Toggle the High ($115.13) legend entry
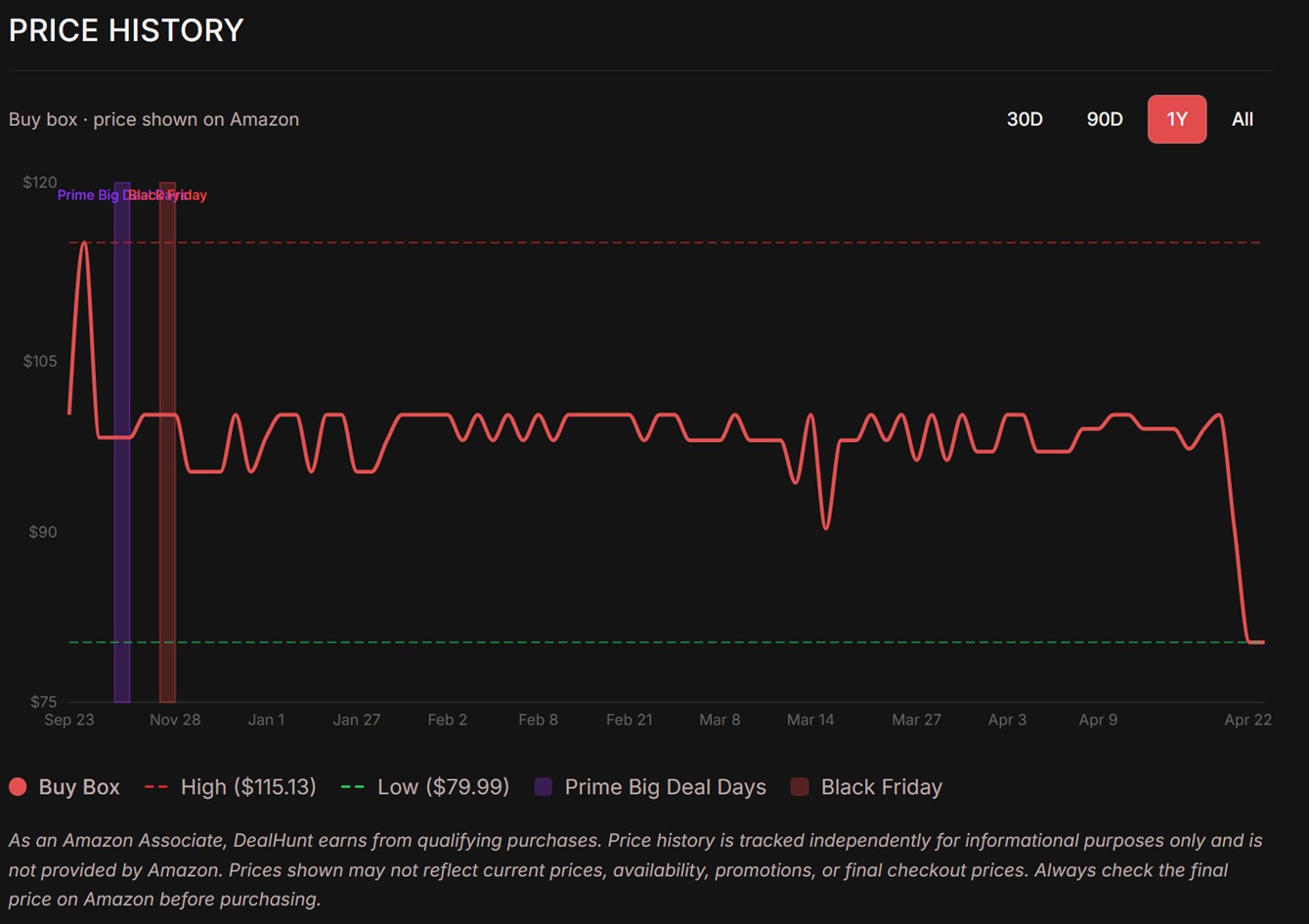 click(x=231, y=787)
